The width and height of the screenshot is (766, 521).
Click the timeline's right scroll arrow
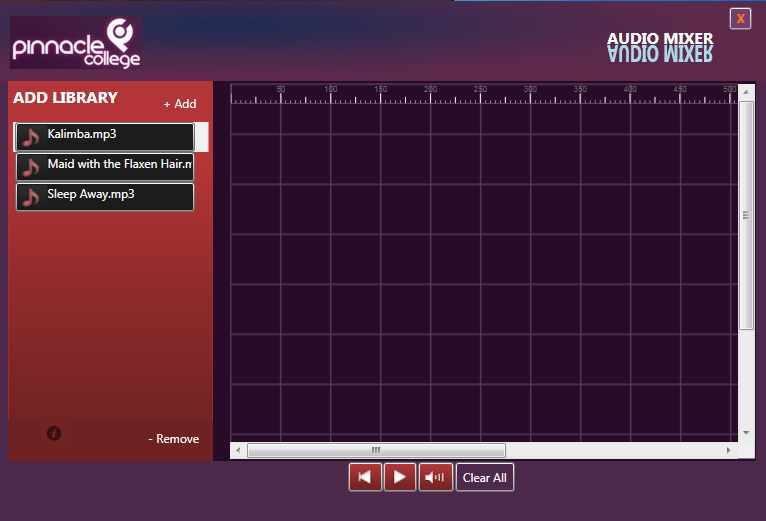click(729, 450)
